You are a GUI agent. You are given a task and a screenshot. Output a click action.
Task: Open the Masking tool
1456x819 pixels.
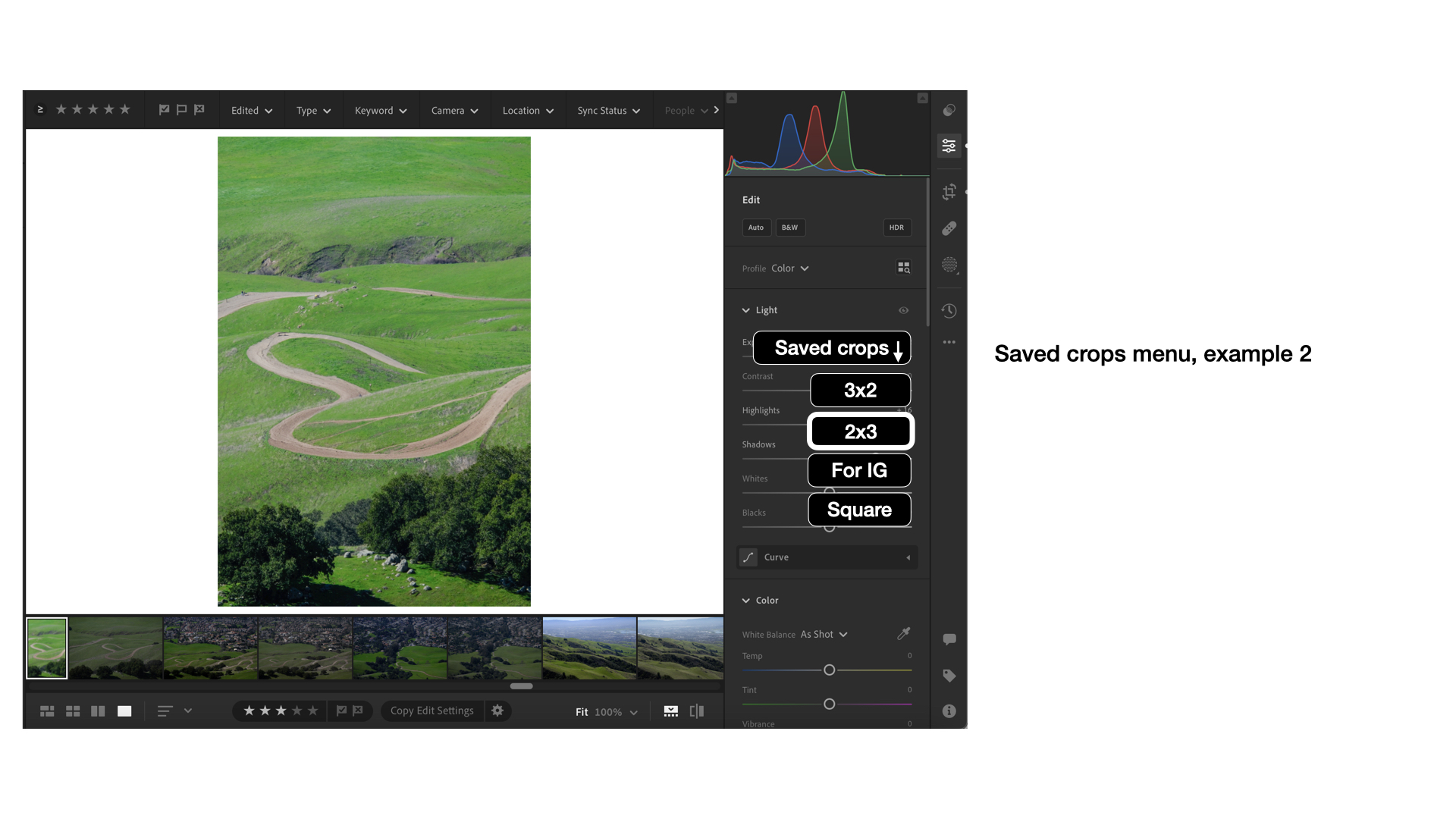949,265
